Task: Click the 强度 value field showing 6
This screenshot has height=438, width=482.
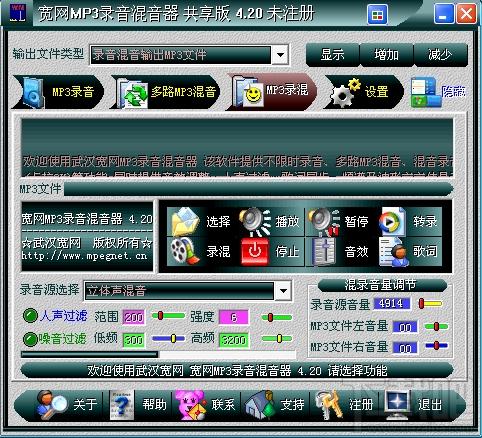Action: [x=233, y=317]
